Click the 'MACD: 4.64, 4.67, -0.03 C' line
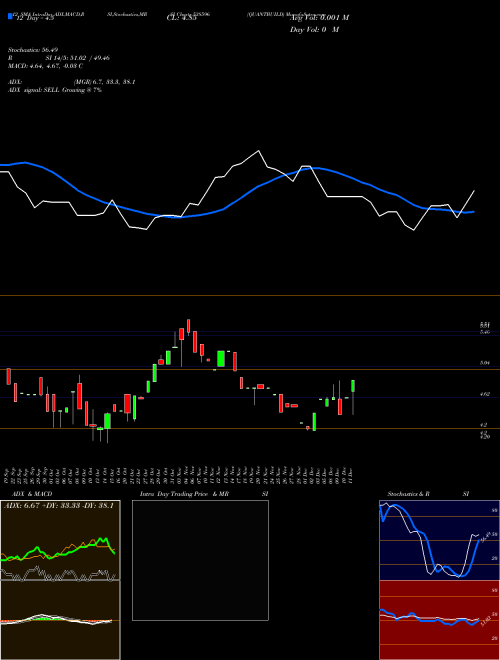This screenshot has width=500, height=660. tap(45, 66)
